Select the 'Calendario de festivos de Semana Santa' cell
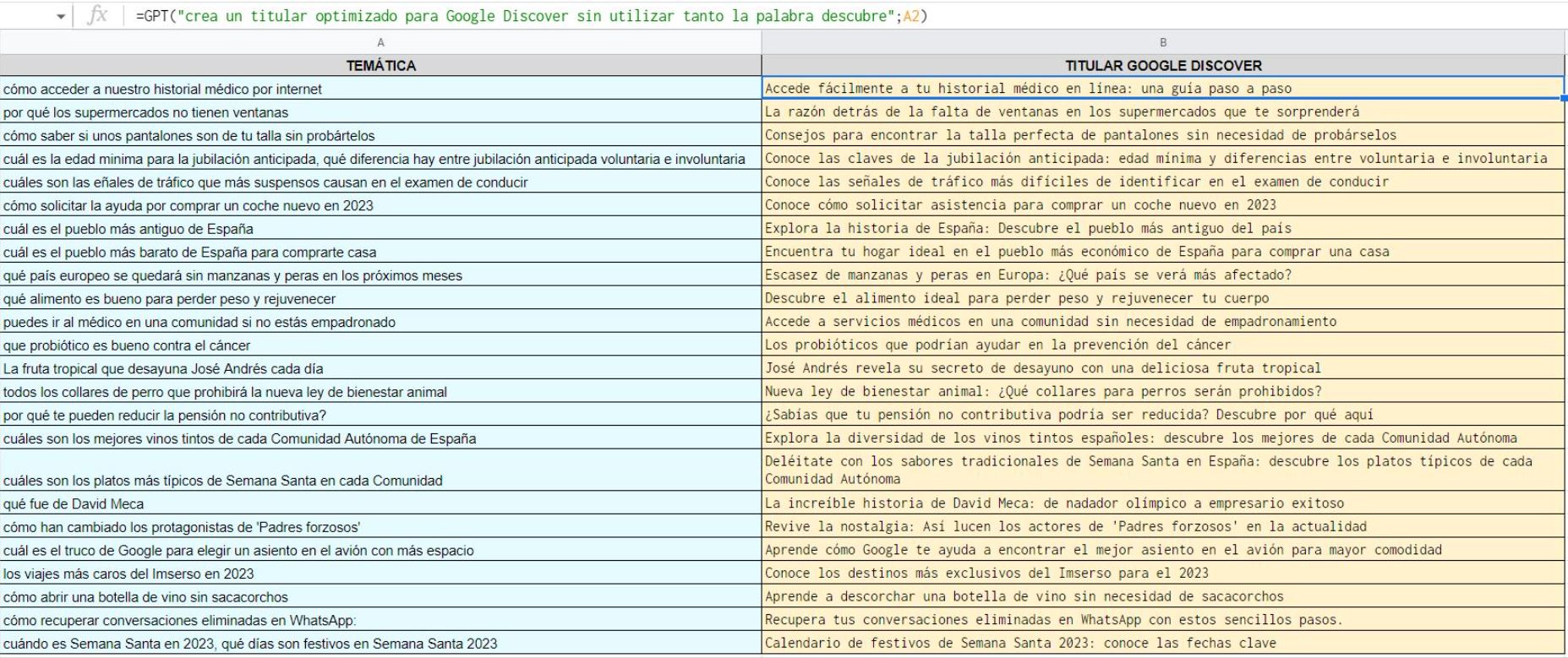 click(x=1163, y=644)
